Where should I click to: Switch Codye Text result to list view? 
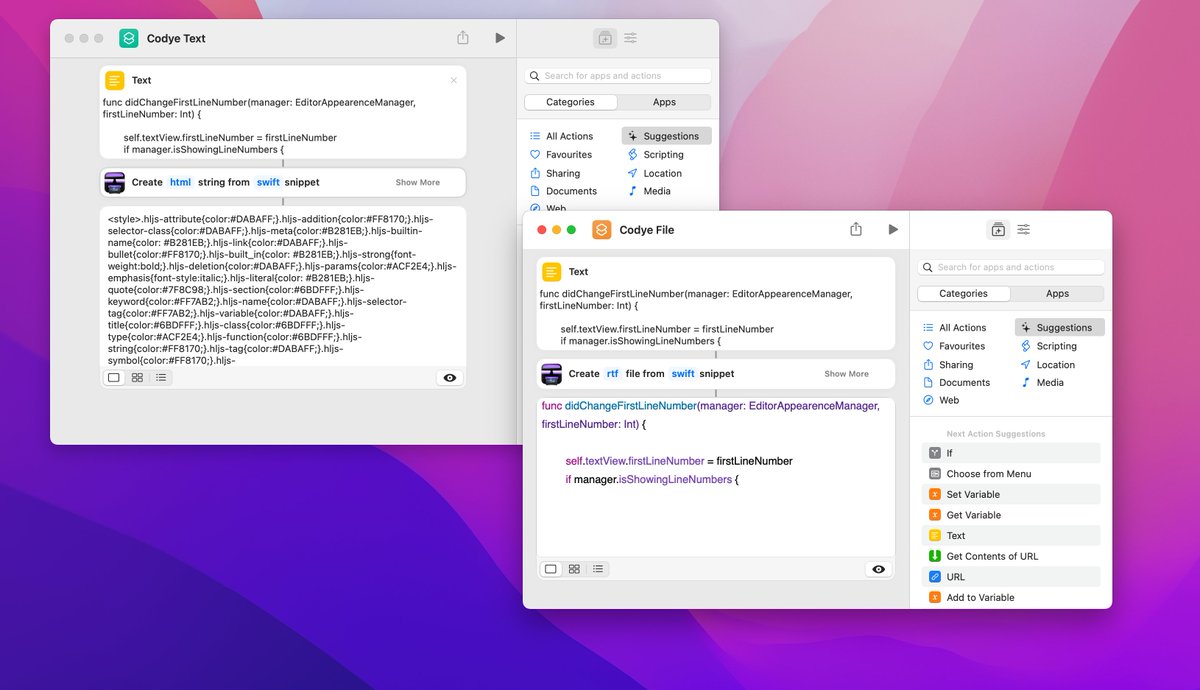click(161, 378)
